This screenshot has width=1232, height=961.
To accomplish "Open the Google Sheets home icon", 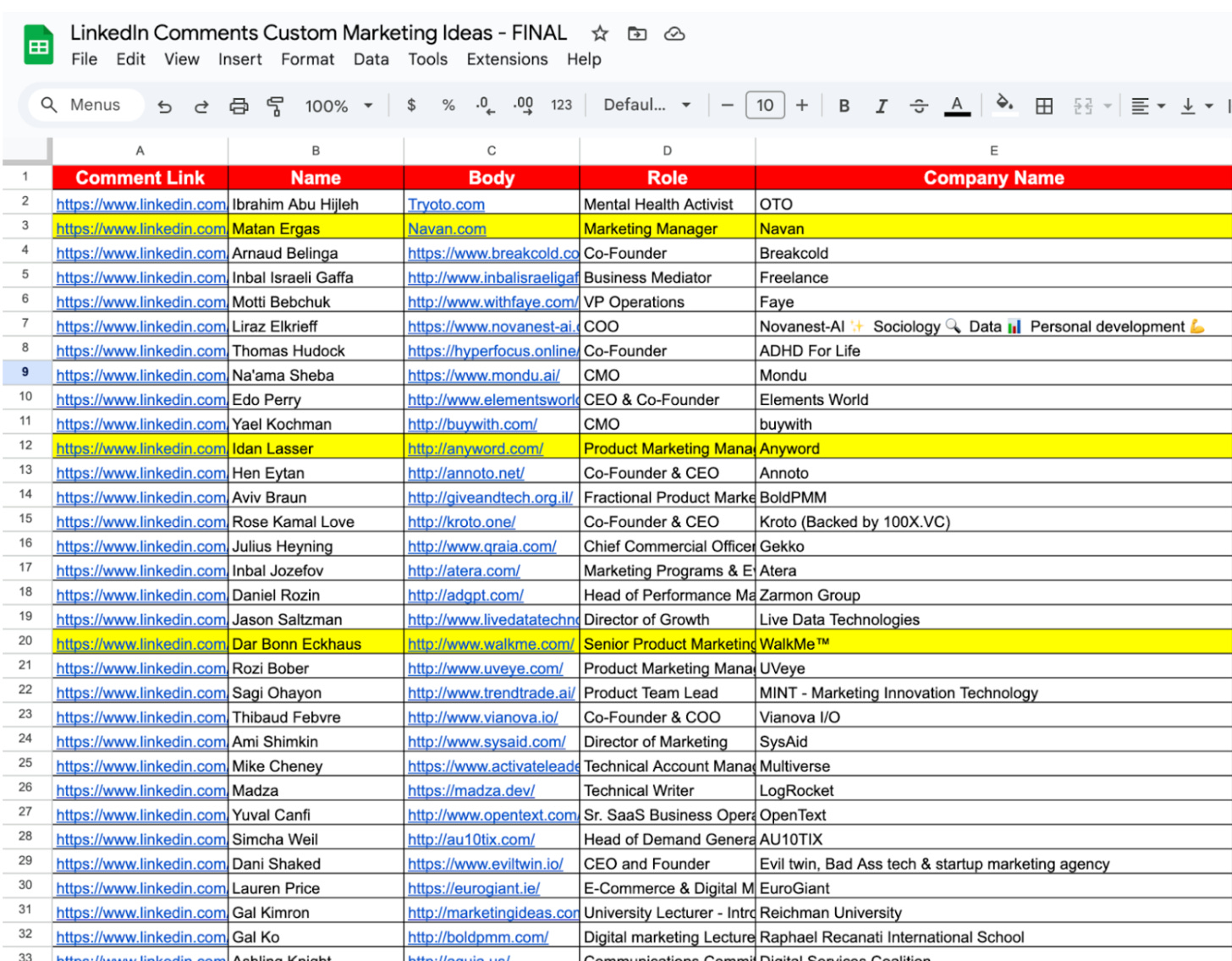I will click(38, 46).
